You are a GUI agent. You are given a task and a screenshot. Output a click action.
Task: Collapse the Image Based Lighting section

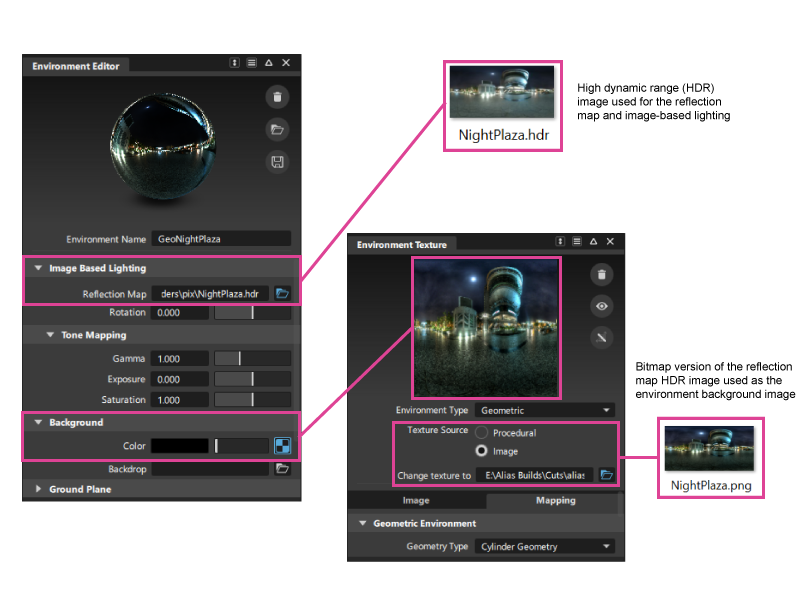38,268
